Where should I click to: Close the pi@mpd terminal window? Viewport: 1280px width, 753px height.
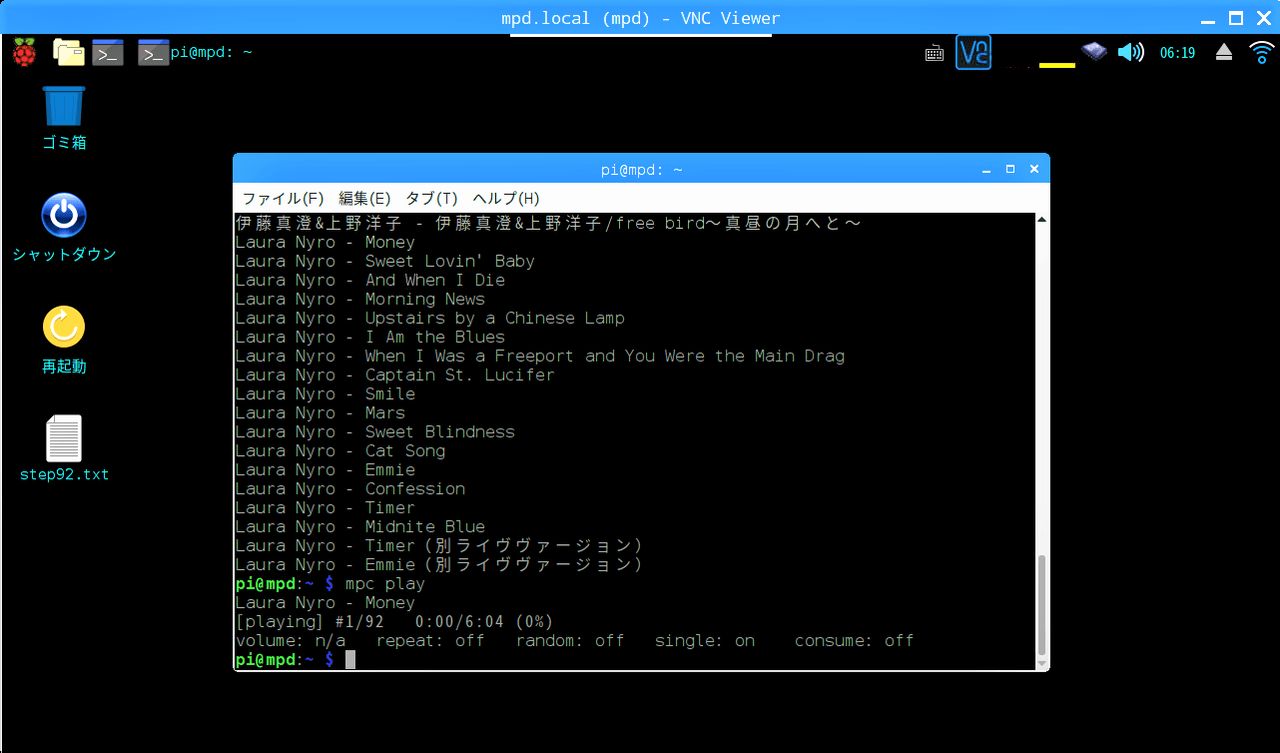pyautogui.click(x=1034, y=169)
